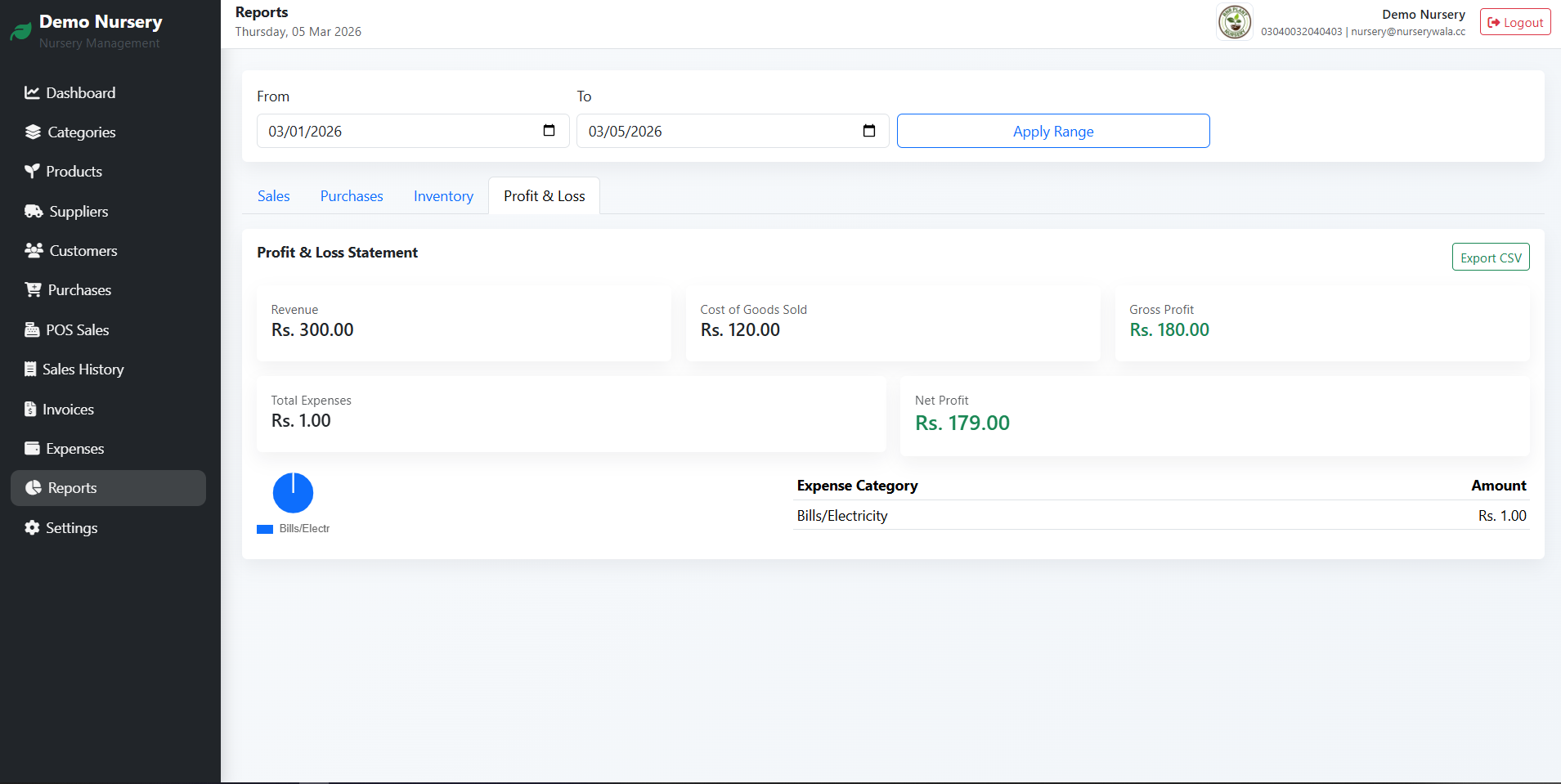Click the Products seedling icon
Image resolution: width=1561 pixels, height=784 pixels.
(x=32, y=172)
